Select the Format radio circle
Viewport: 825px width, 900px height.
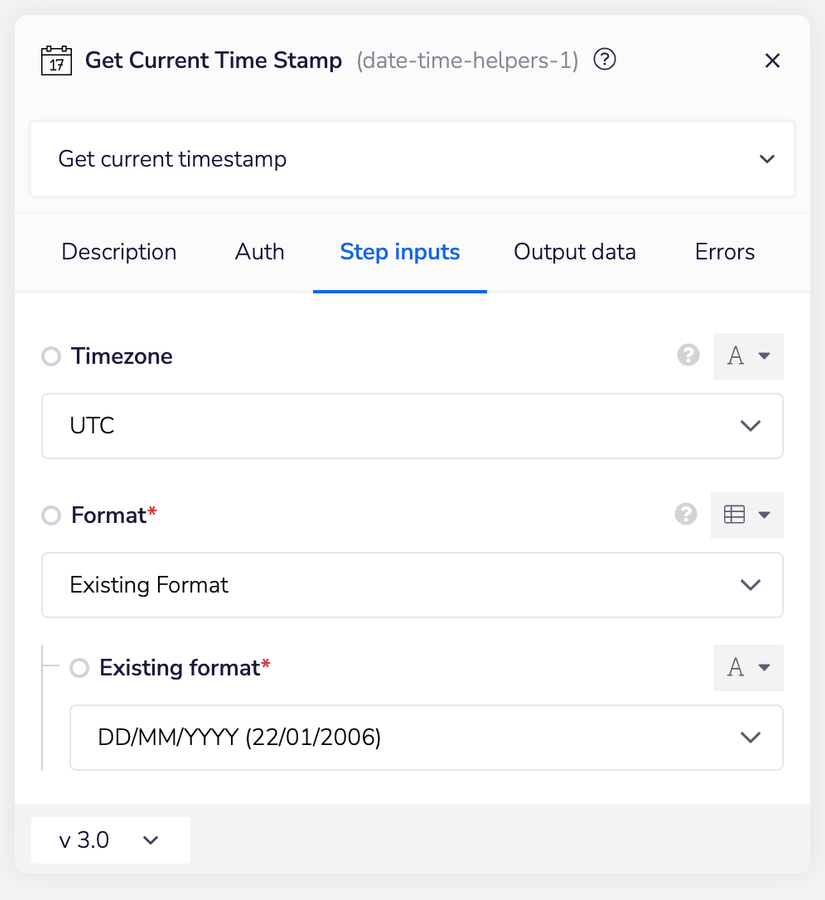(x=51, y=516)
